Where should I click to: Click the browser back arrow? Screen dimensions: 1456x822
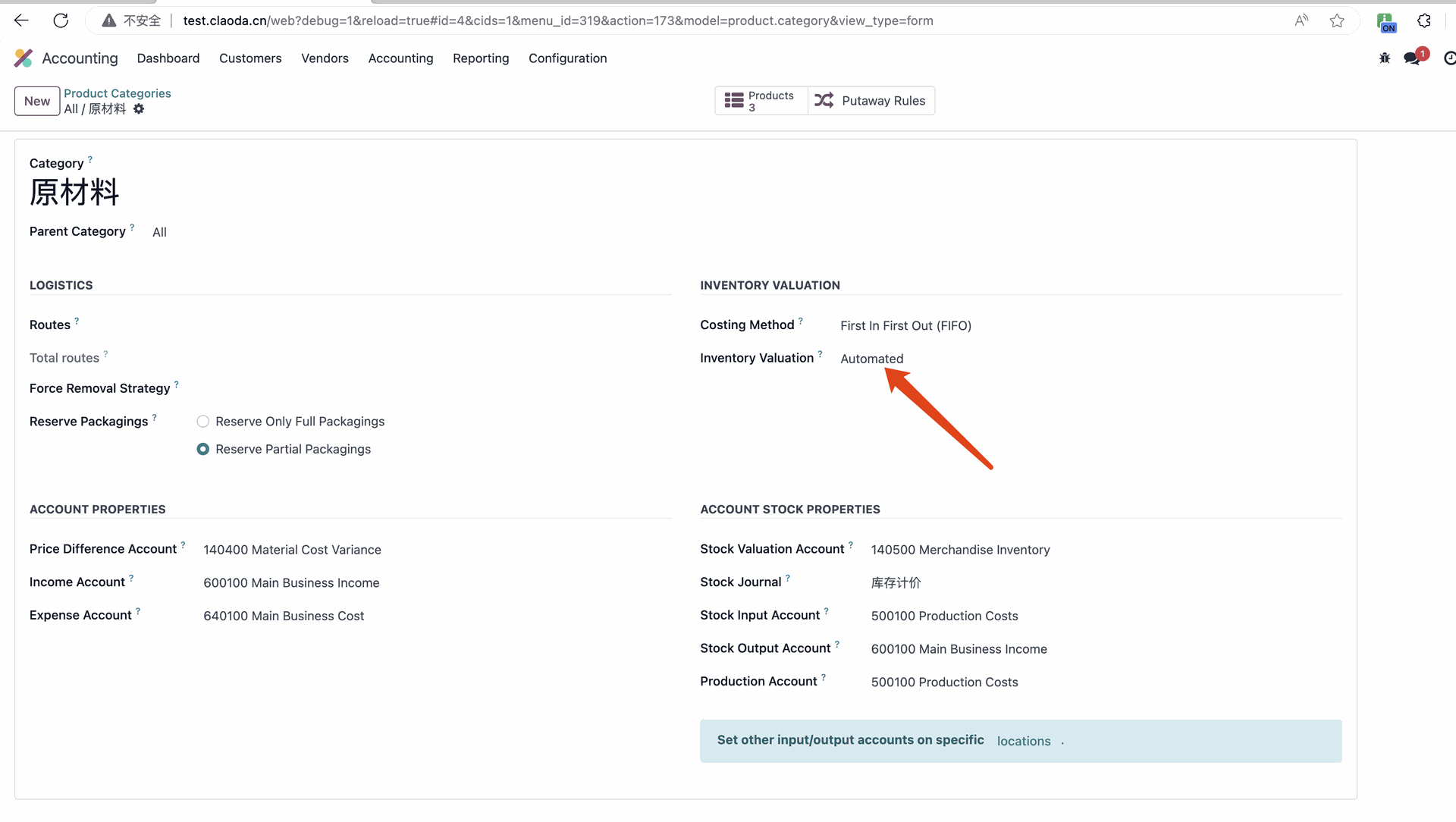[x=21, y=20]
